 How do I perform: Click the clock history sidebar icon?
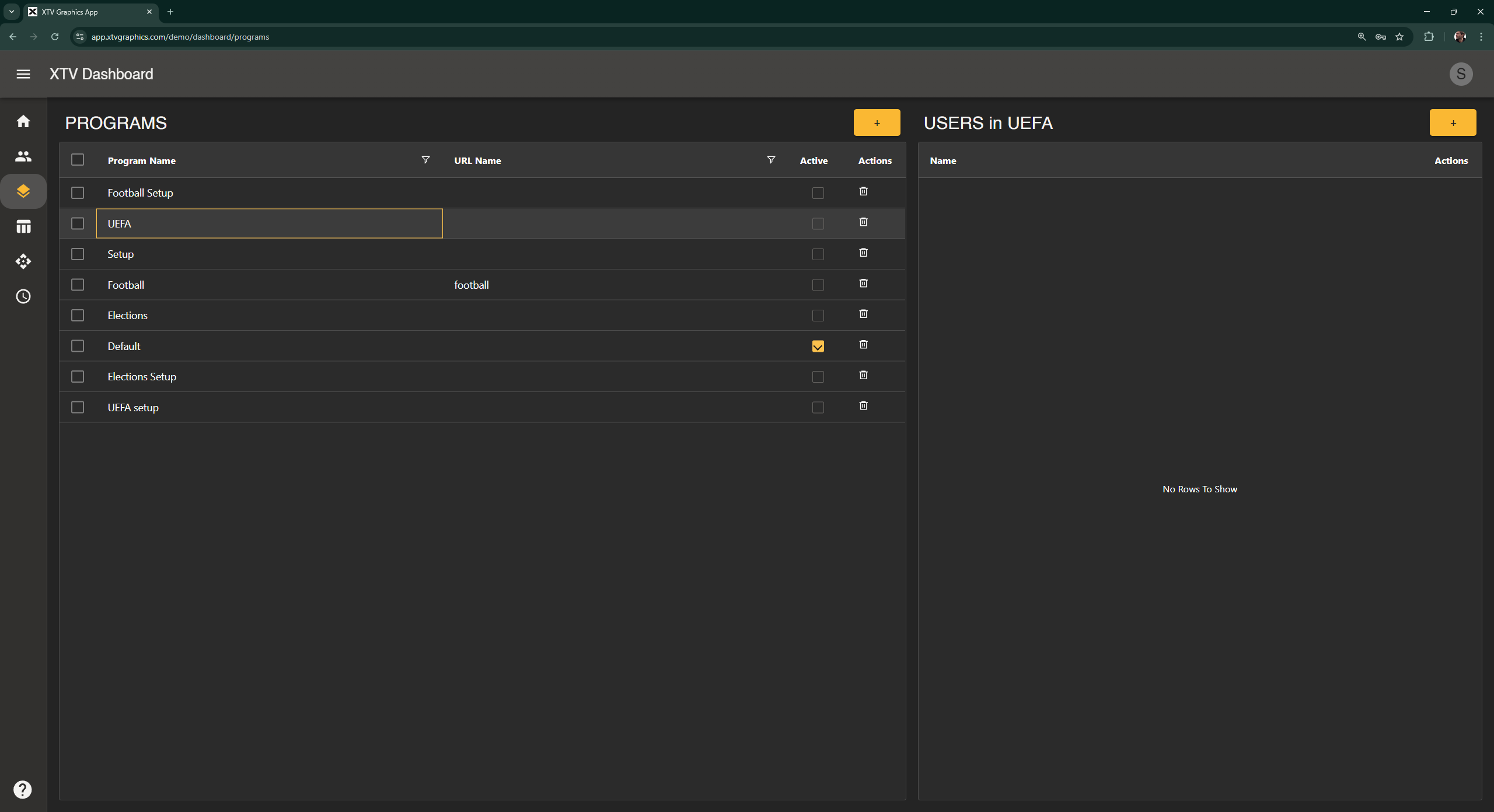point(23,296)
